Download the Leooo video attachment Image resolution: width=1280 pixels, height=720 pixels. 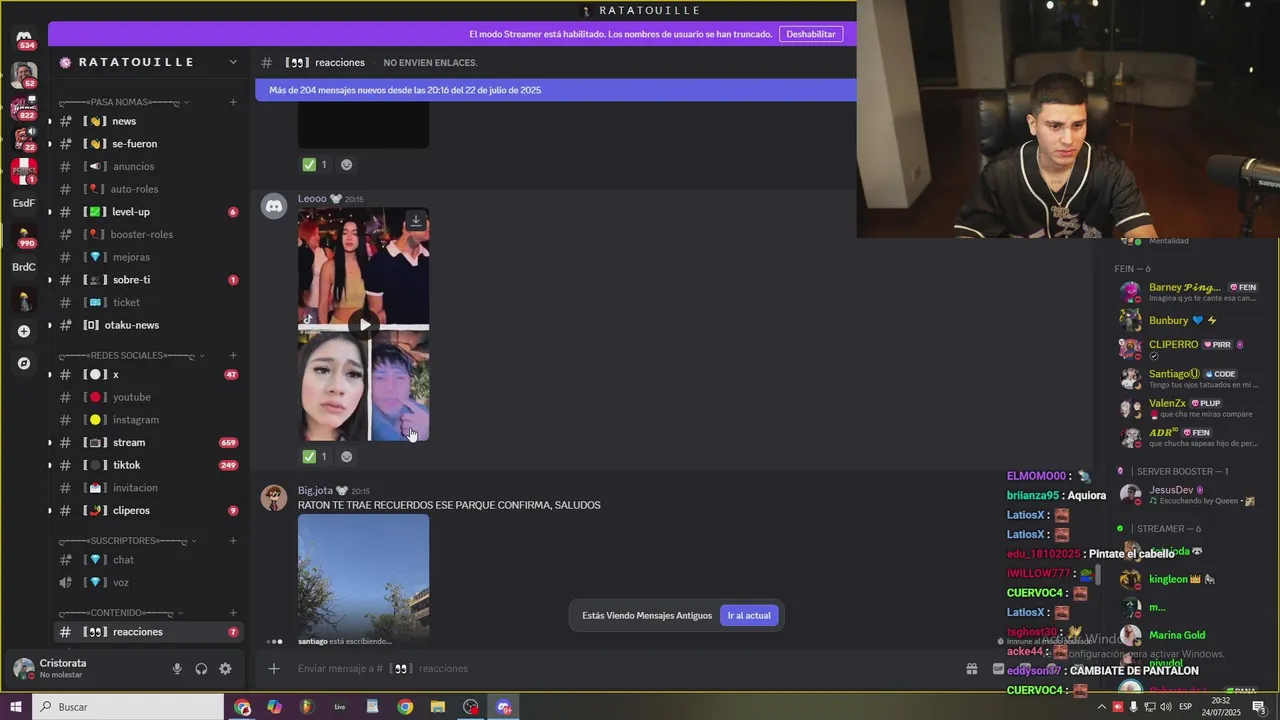coord(416,221)
